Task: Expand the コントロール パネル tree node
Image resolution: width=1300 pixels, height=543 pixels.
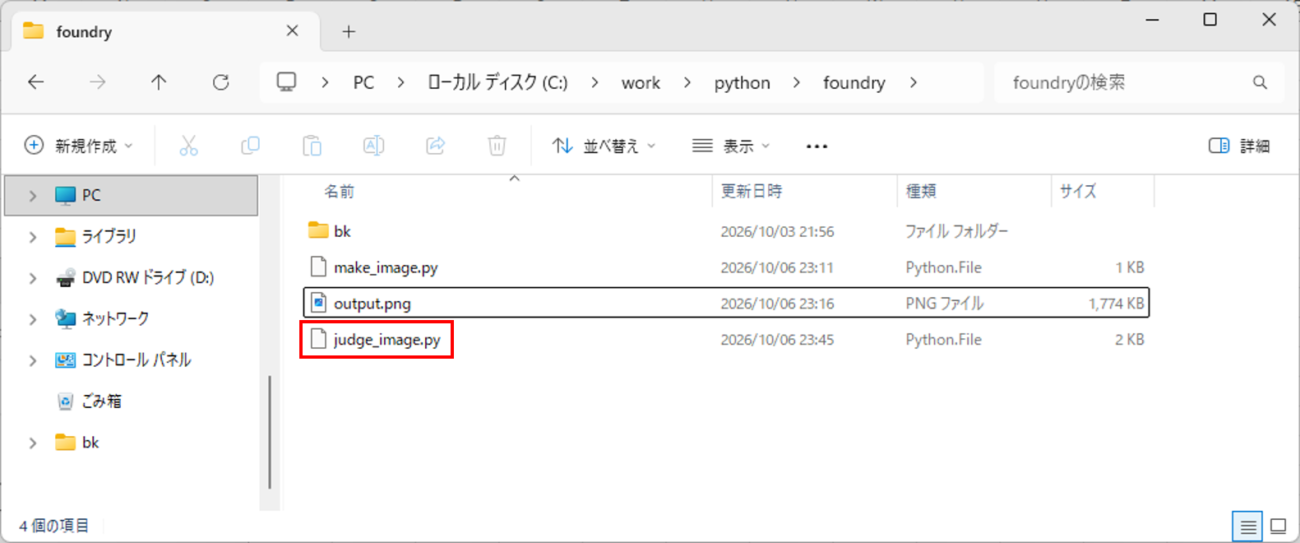Action: (33, 360)
